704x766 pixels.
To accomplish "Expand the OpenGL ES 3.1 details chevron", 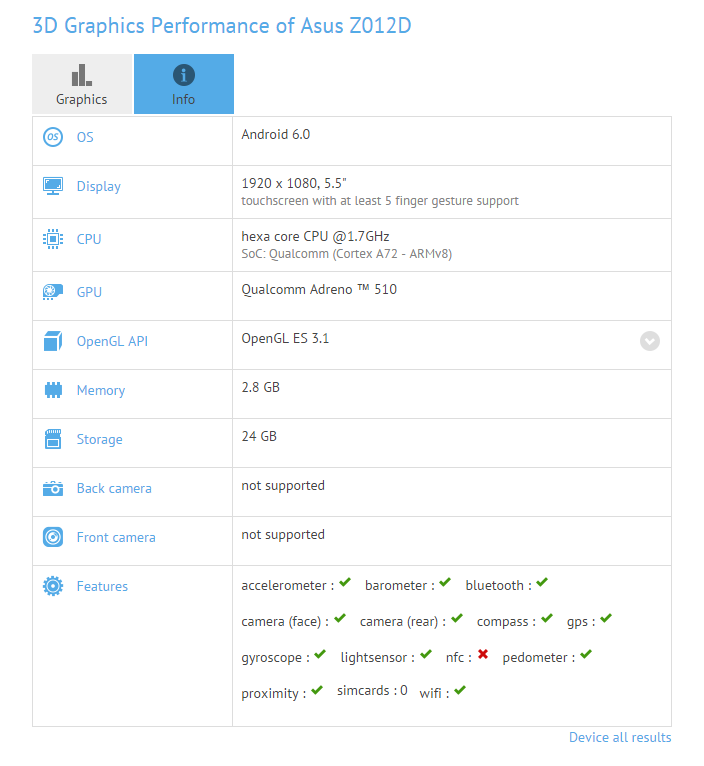I will [x=650, y=341].
